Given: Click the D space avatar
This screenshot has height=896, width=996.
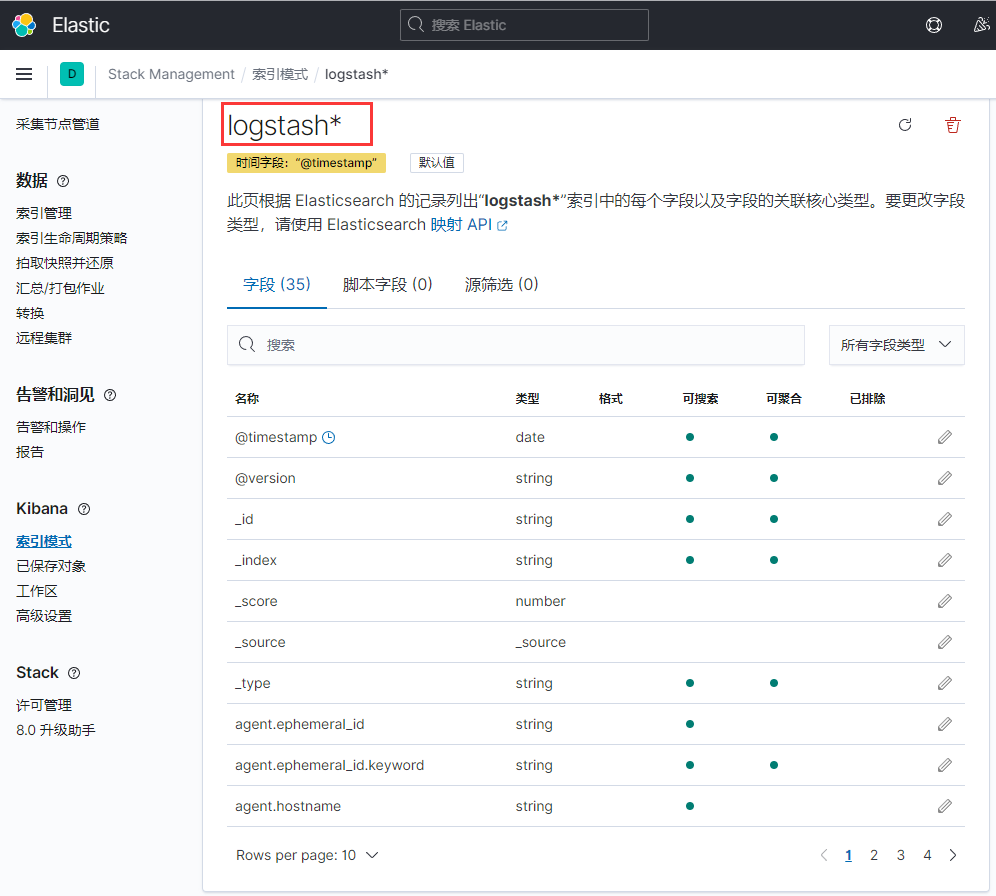Looking at the screenshot, I should (x=70, y=74).
